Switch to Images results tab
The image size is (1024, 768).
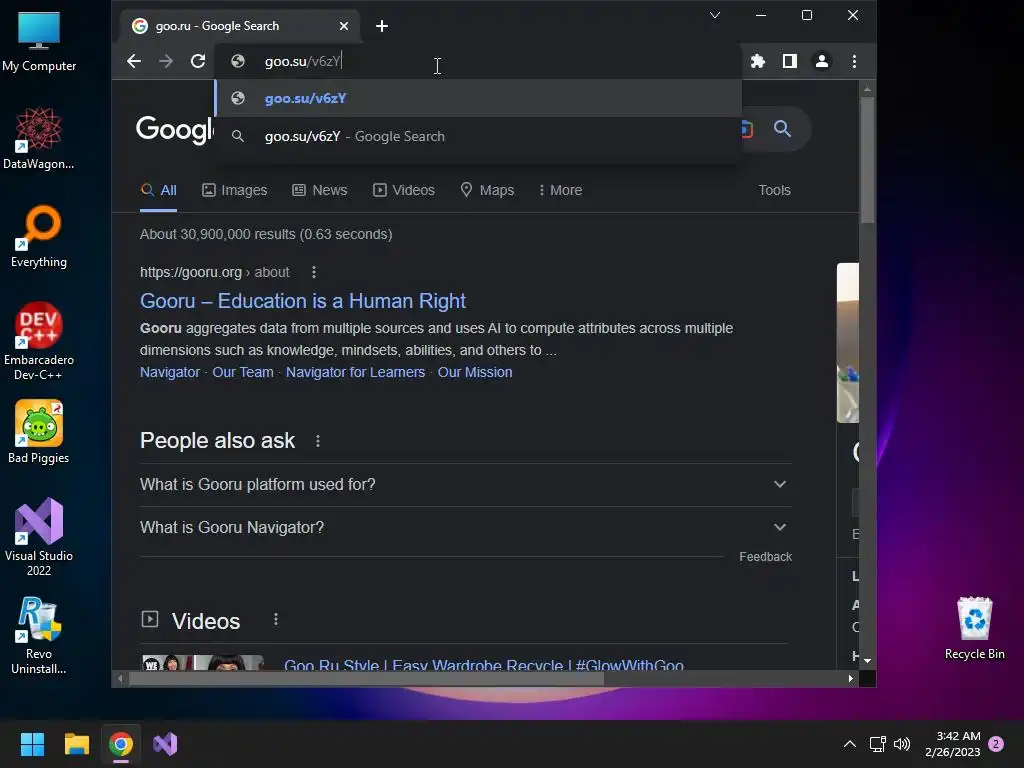pos(234,190)
